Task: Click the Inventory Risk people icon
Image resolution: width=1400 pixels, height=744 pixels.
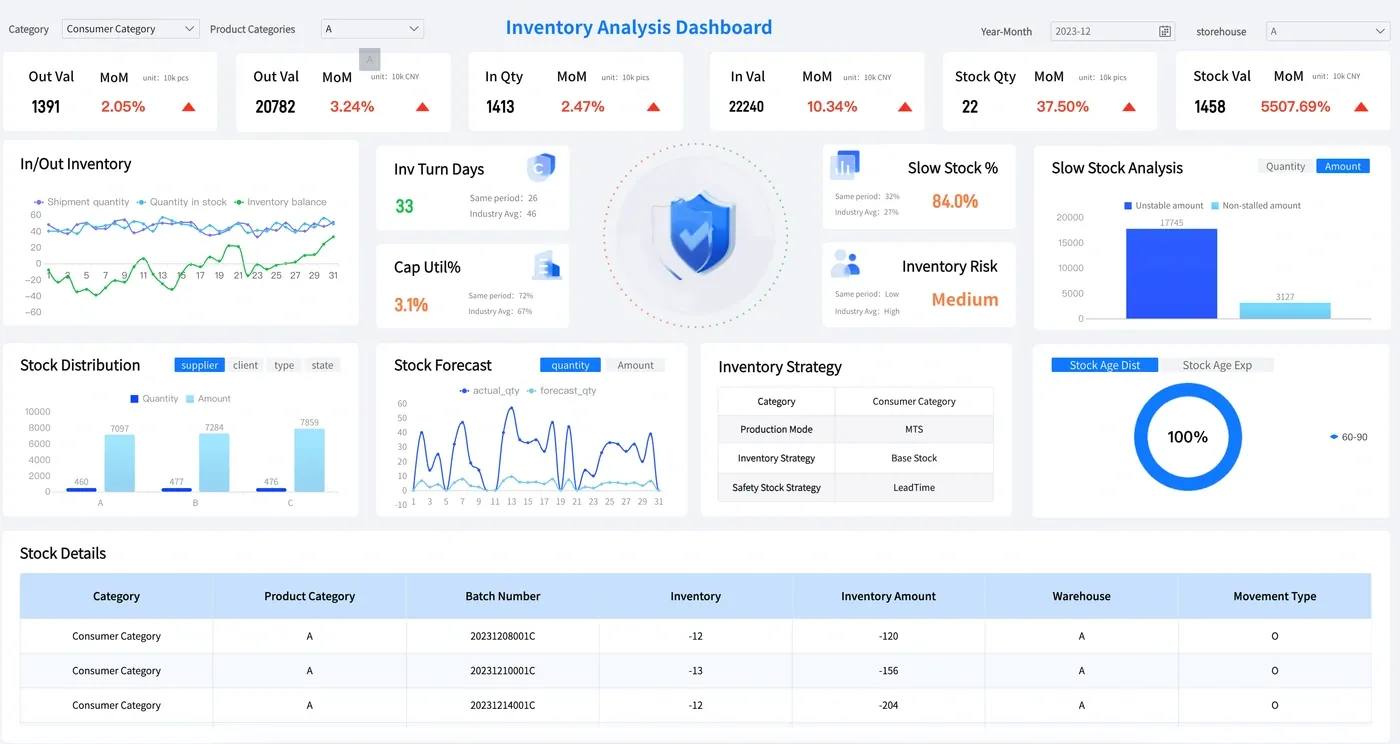Action: (846, 263)
